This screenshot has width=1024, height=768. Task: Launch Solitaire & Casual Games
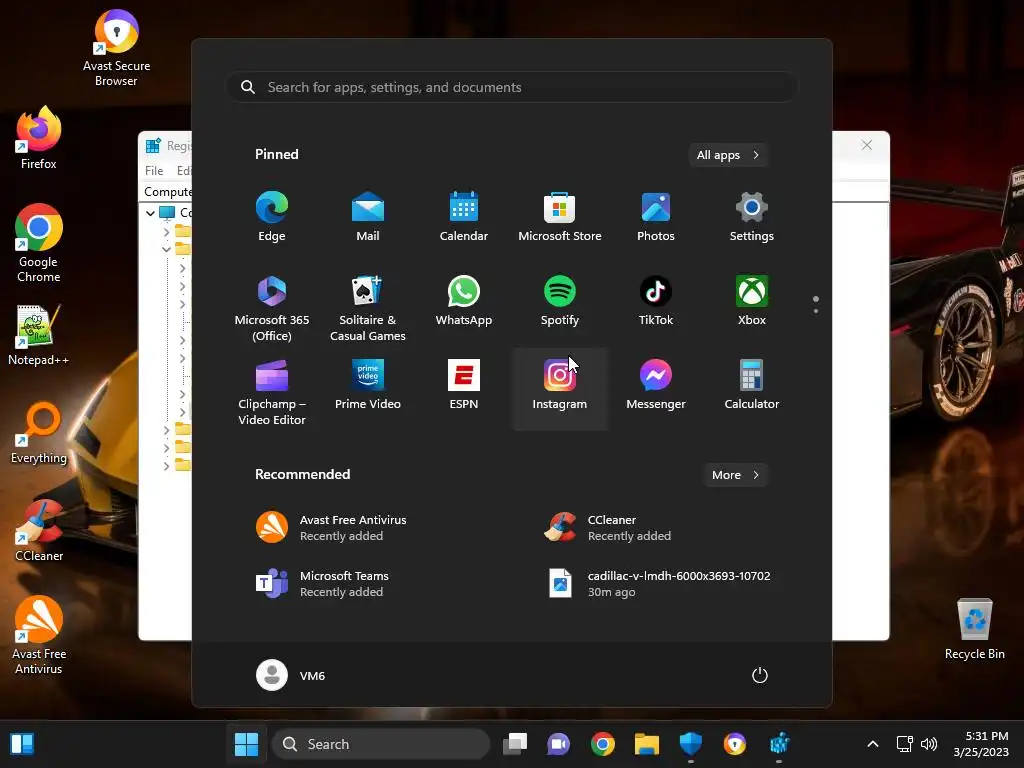(x=368, y=308)
